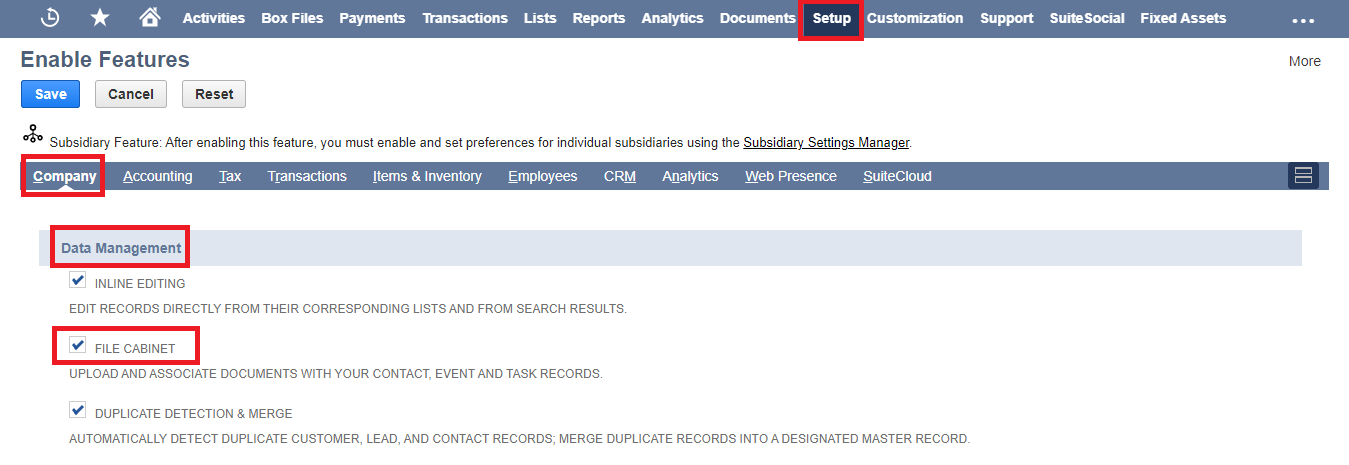1349x465 pixels.
Task: Open the three-dot overflow menu
Action: click(x=1303, y=20)
